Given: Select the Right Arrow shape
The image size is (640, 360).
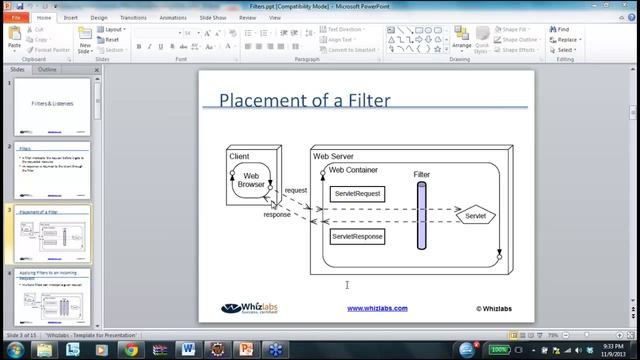Looking at the screenshot, I should tap(419, 40).
